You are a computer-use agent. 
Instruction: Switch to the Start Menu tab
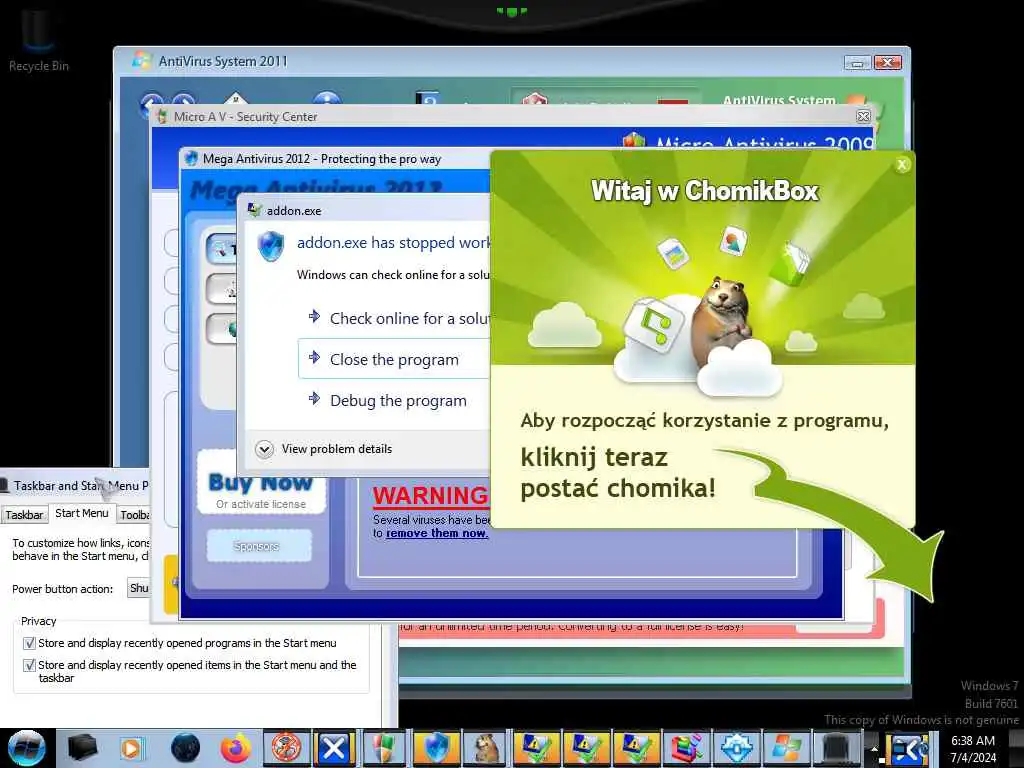pyautogui.click(x=82, y=513)
